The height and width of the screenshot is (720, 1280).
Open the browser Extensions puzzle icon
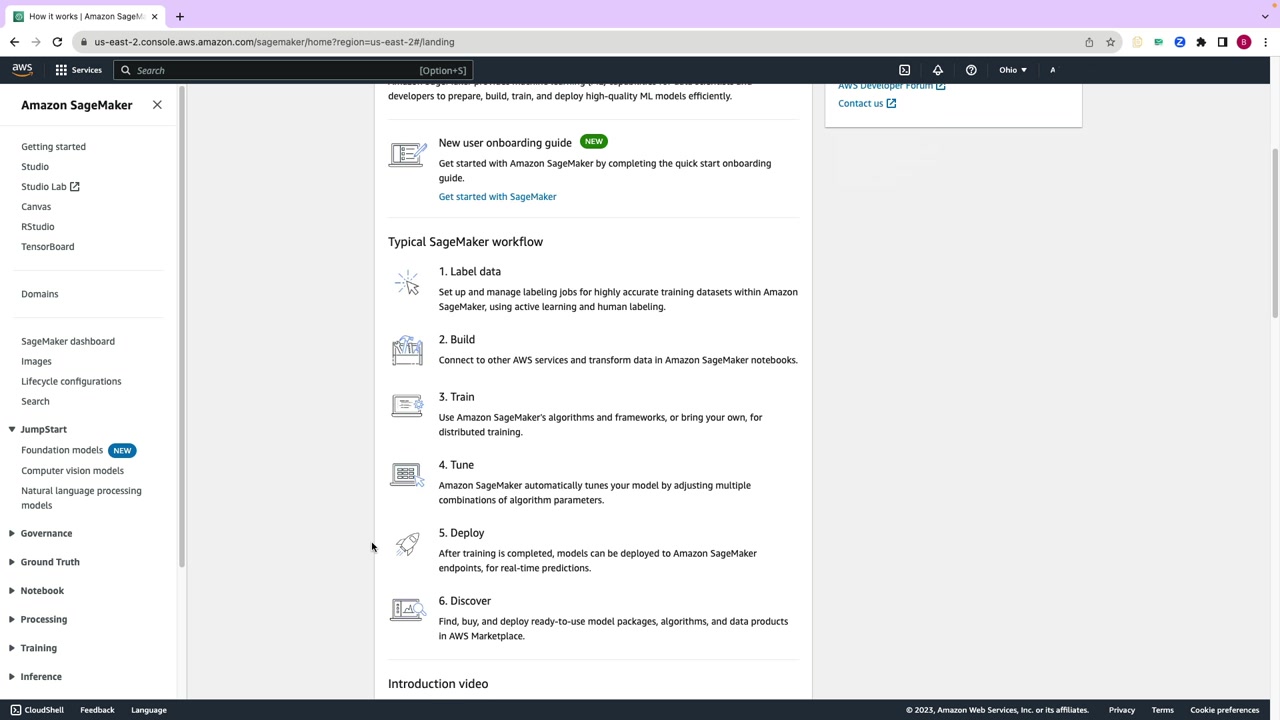[1201, 42]
